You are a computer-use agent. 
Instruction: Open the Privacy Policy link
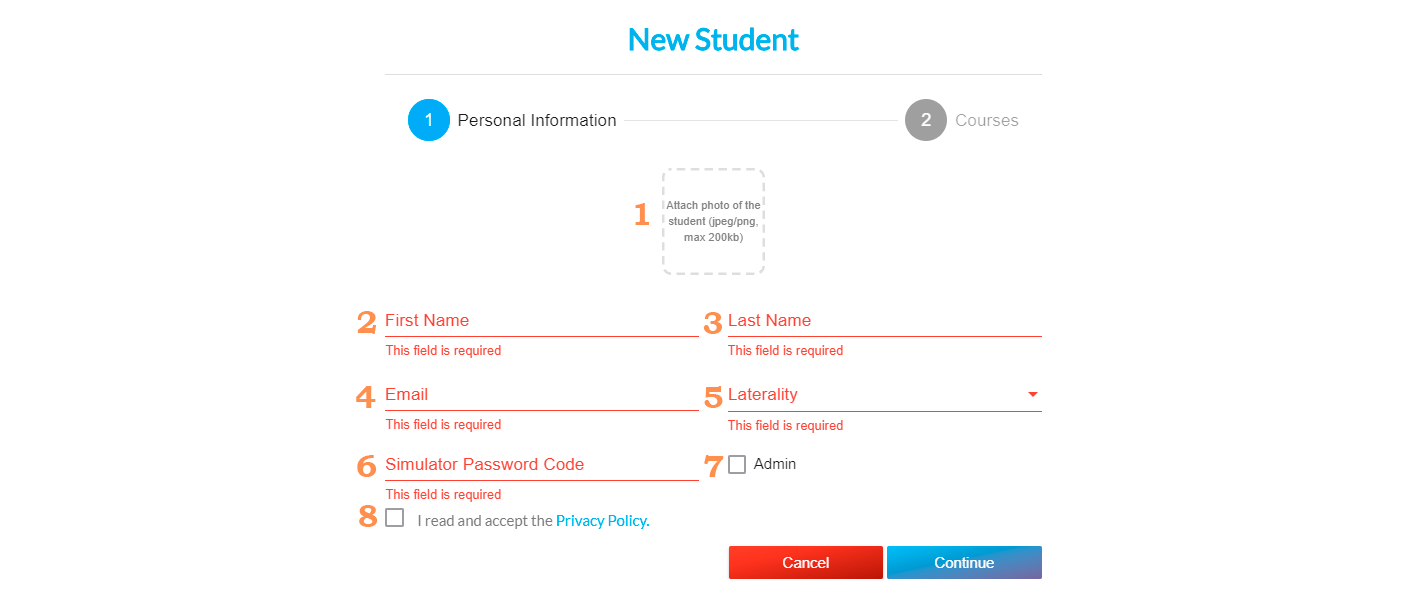(x=602, y=520)
